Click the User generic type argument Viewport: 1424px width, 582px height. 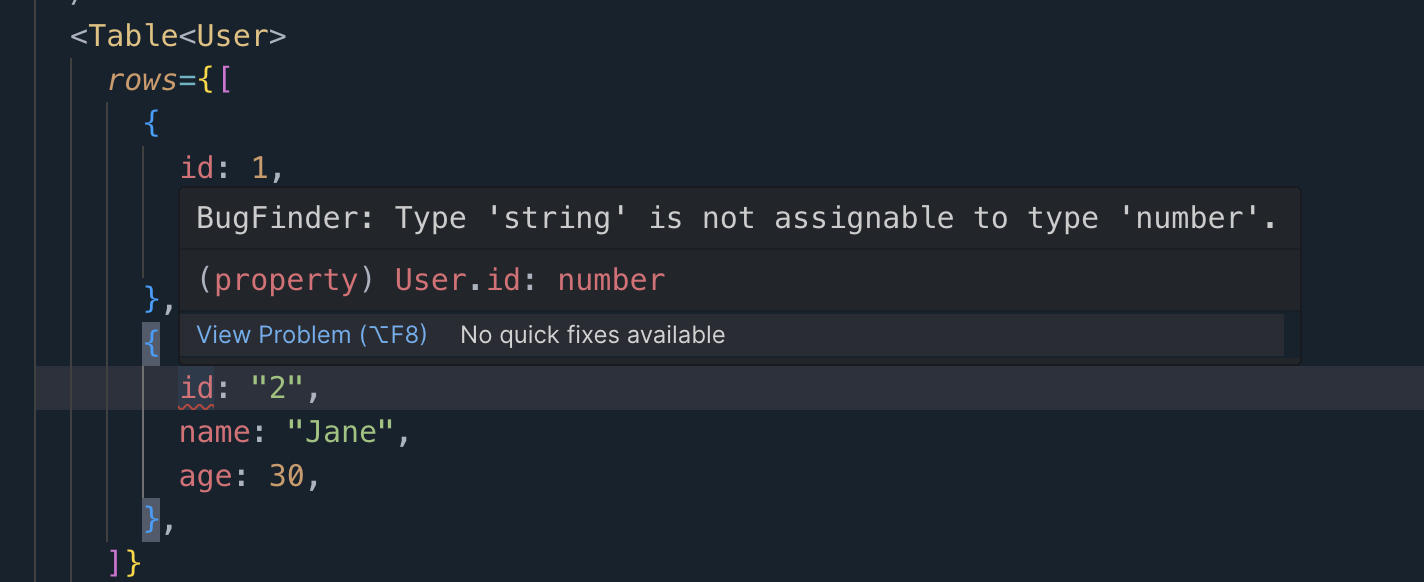coord(232,36)
